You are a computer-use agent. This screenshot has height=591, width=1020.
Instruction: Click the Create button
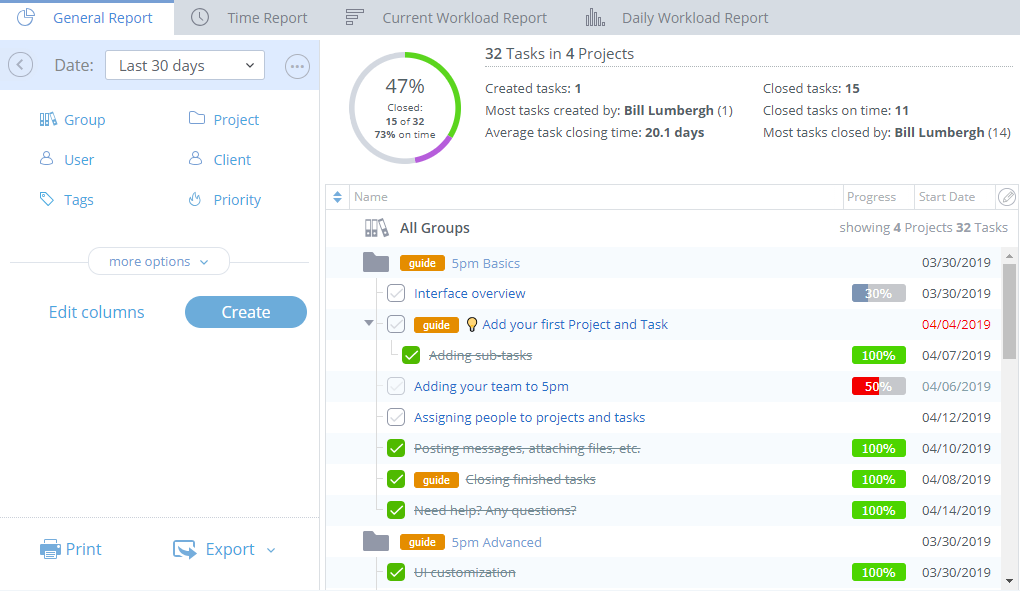(245, 312)
